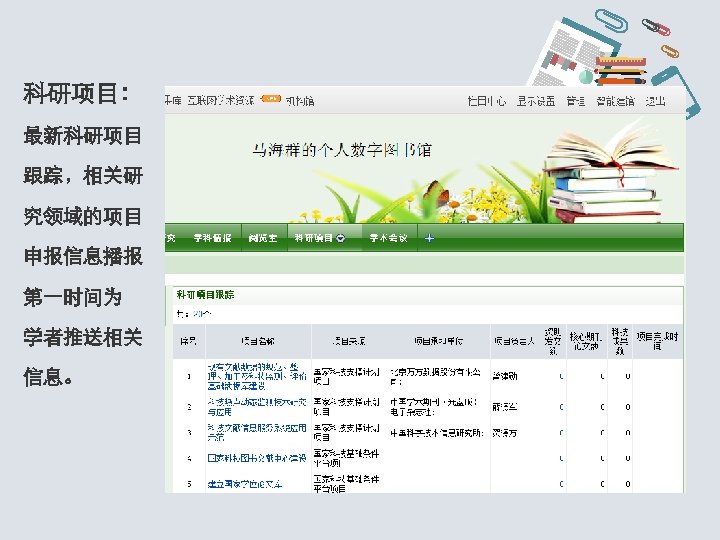Open the 栏目中心 link
720x540 pixels.
(487, 101)
